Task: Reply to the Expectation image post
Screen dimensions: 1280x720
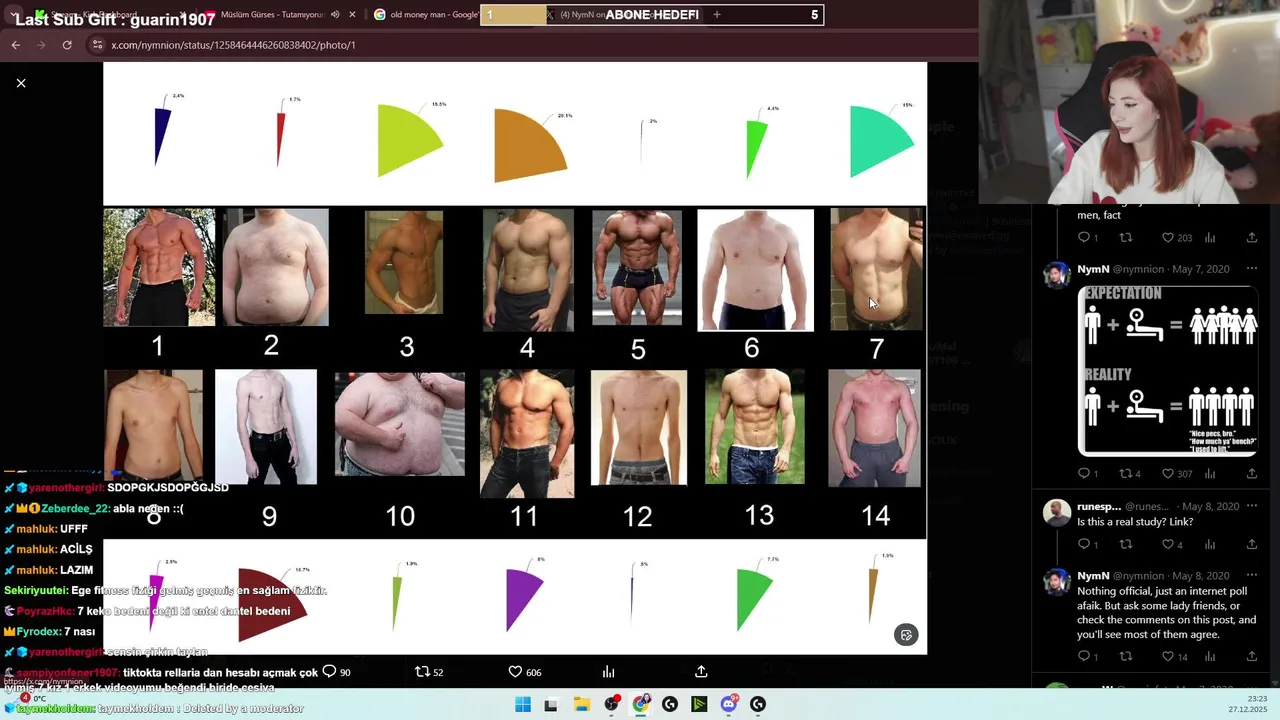Action: coord(1087,474)
